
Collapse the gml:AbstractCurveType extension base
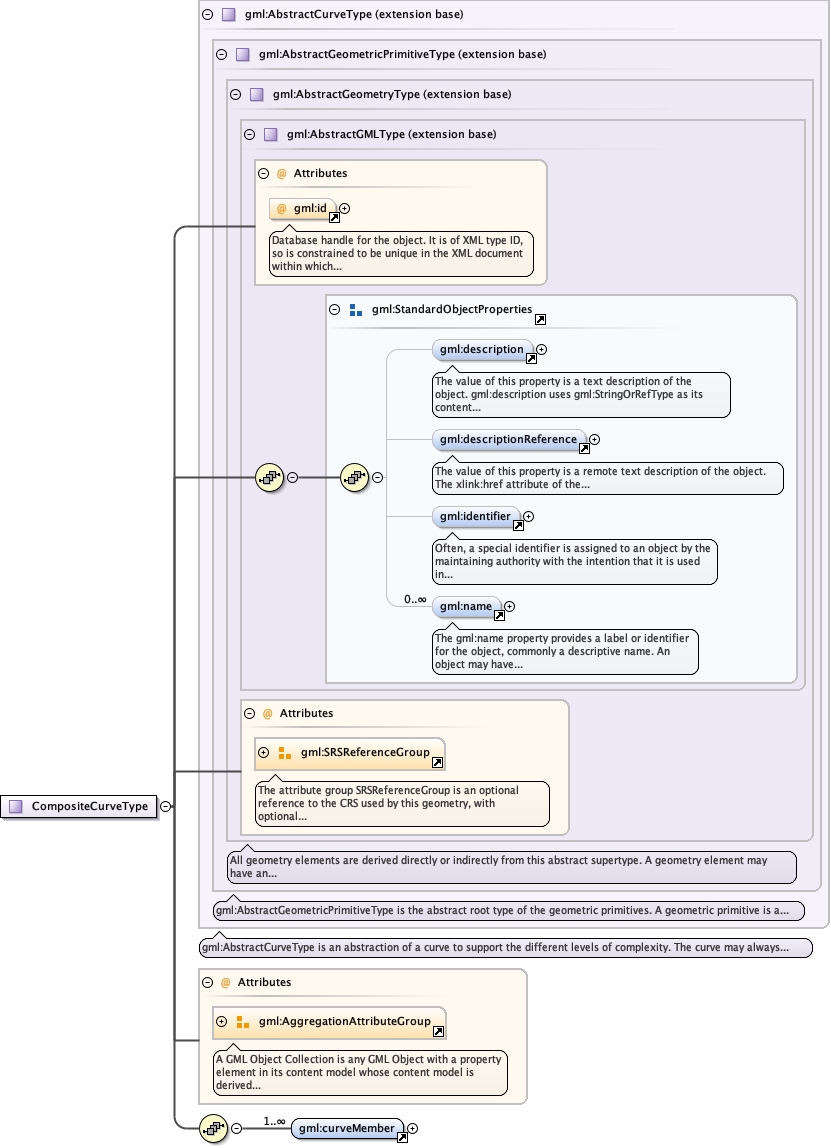[208, 14]
